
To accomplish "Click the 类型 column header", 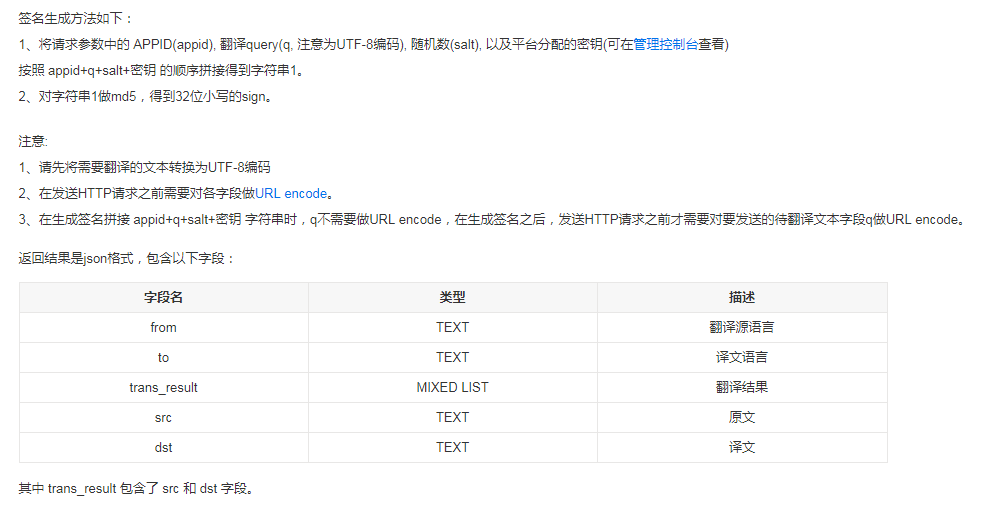I will 453,297.
